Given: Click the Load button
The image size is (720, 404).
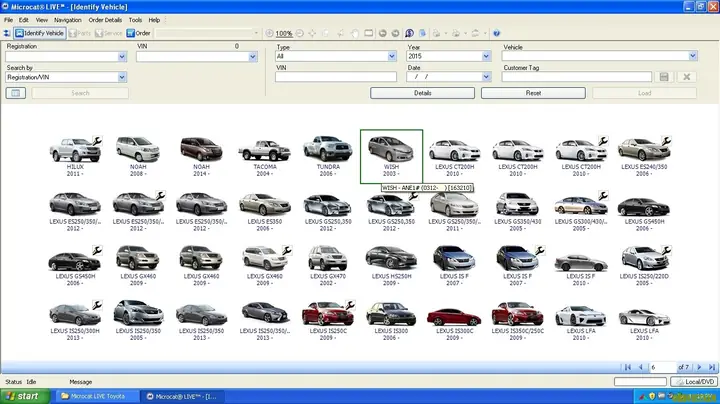Looking at the screenshot, I should pos(644,93).
